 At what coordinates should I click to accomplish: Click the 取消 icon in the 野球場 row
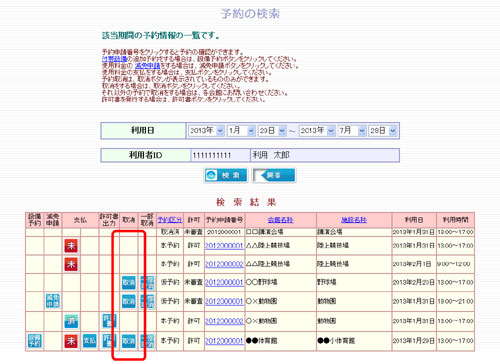[x=129, y=283]
